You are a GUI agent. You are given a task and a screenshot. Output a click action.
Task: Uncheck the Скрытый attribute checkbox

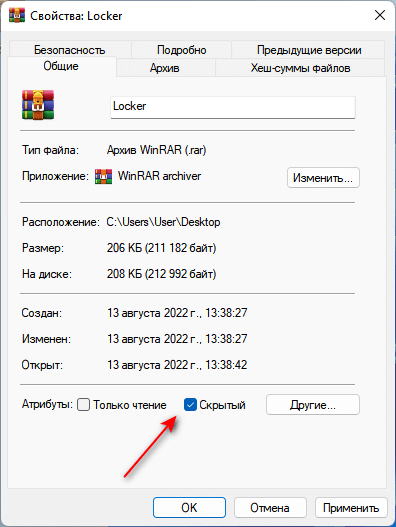pos(190,405)
